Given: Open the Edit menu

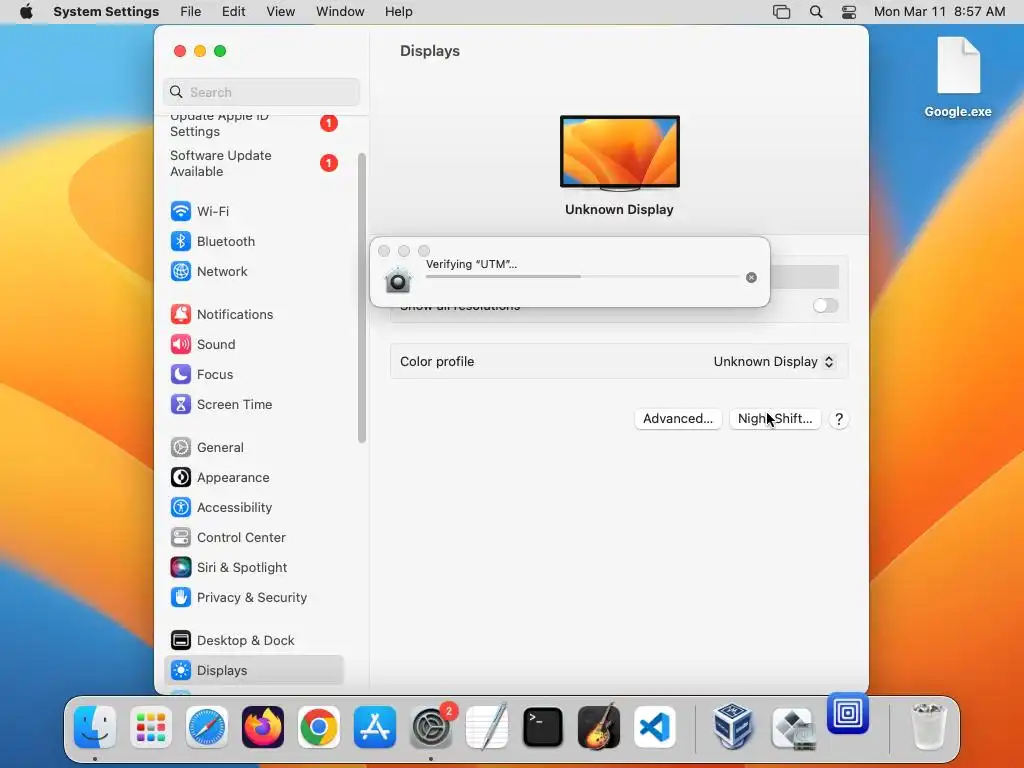Looking at the screenshot, I should pos(233,12).
